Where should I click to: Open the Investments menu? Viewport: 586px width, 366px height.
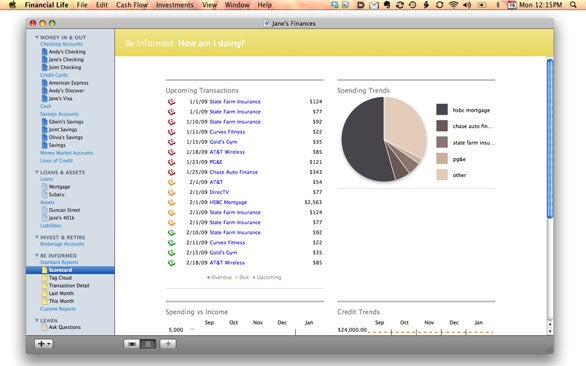[175, 5]
